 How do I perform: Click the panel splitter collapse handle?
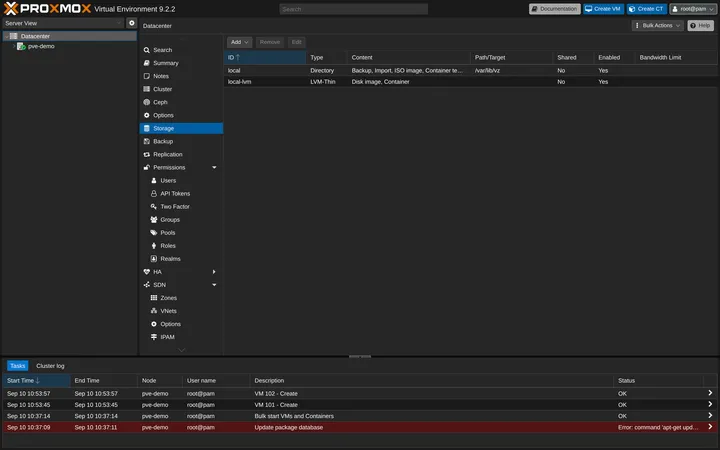[x=360, y=356]
